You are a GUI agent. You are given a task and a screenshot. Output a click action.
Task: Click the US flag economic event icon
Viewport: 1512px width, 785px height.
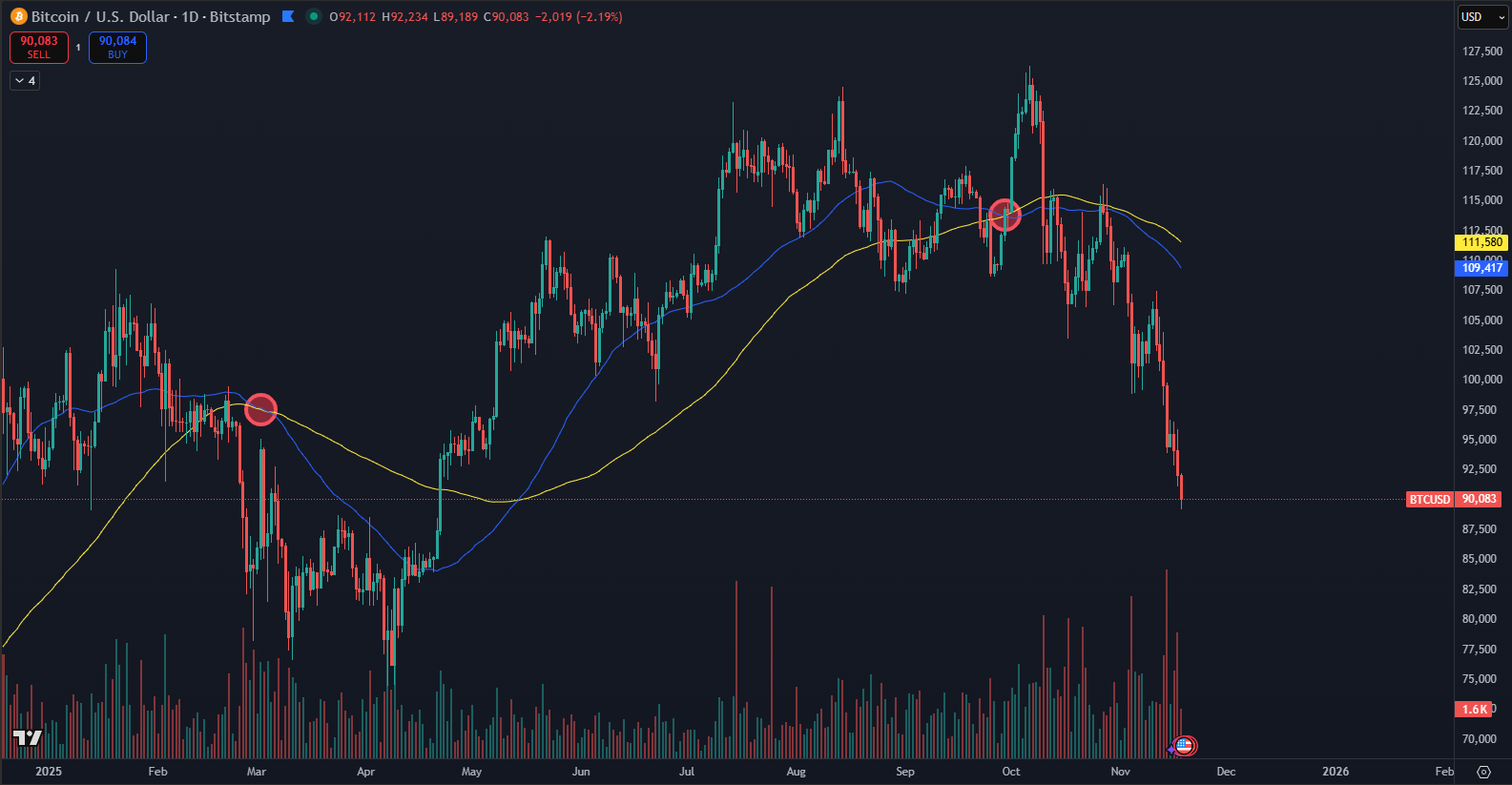point(1184,746)
